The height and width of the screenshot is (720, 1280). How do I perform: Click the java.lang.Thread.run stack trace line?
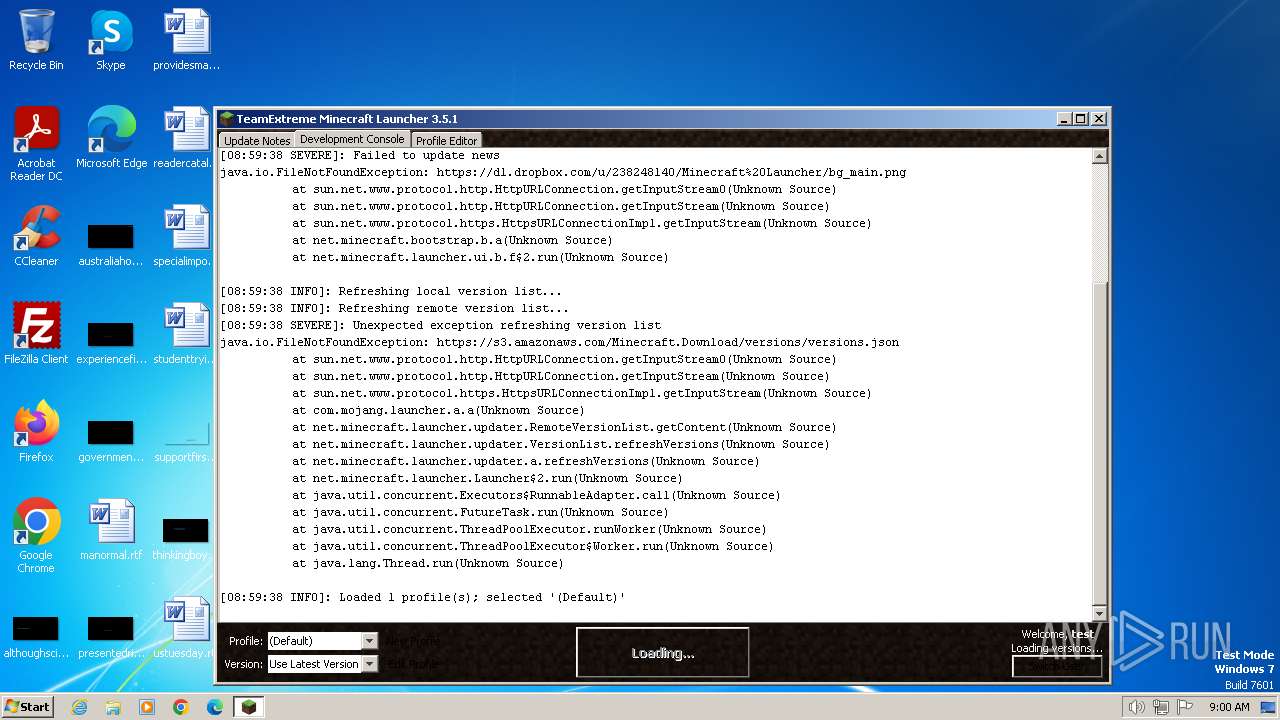coord(428,563)
